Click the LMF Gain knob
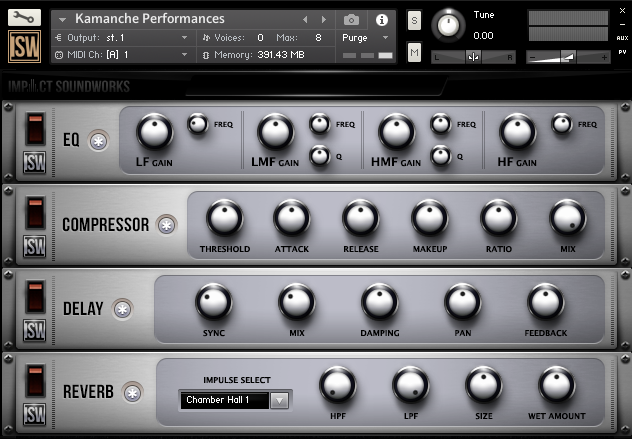The width and height of the screenshot is (632, 439). coord(276,132)
